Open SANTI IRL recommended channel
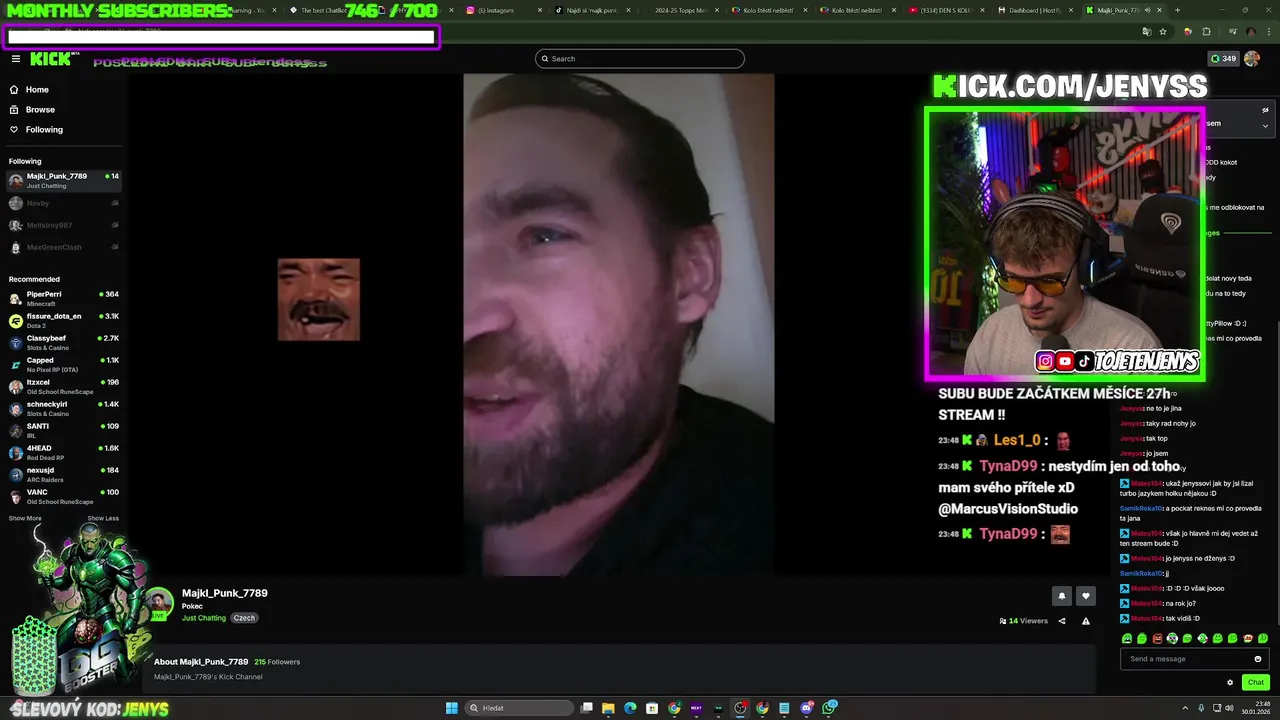This screenshot has height=720, width=1280. click(63, 430)
